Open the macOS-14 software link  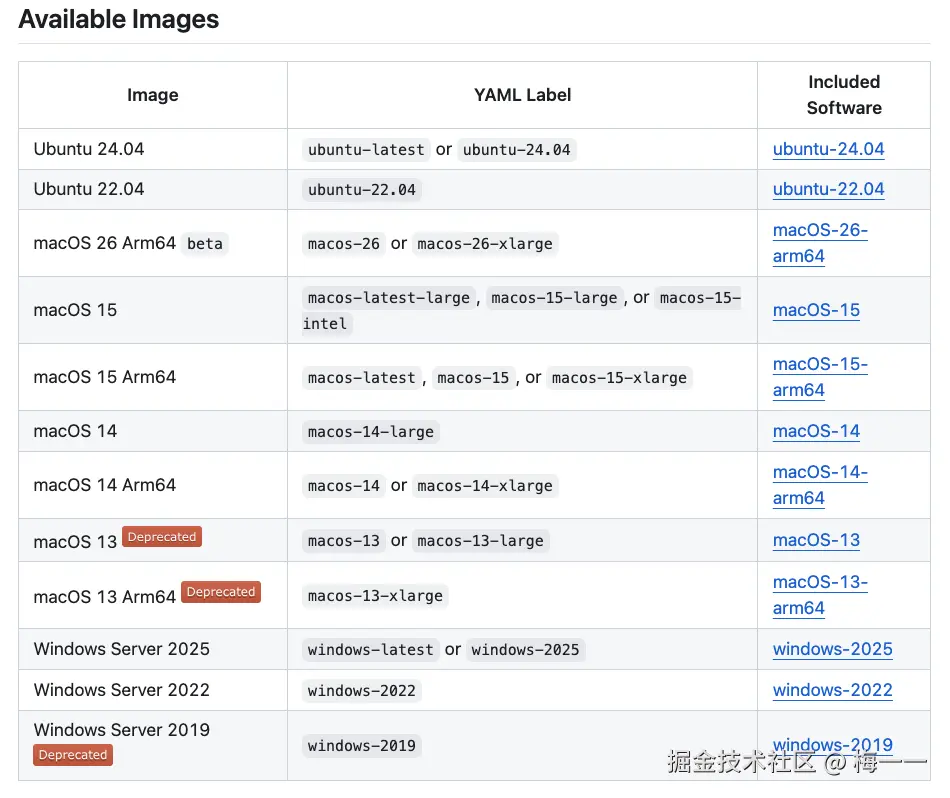coord(816,431)
